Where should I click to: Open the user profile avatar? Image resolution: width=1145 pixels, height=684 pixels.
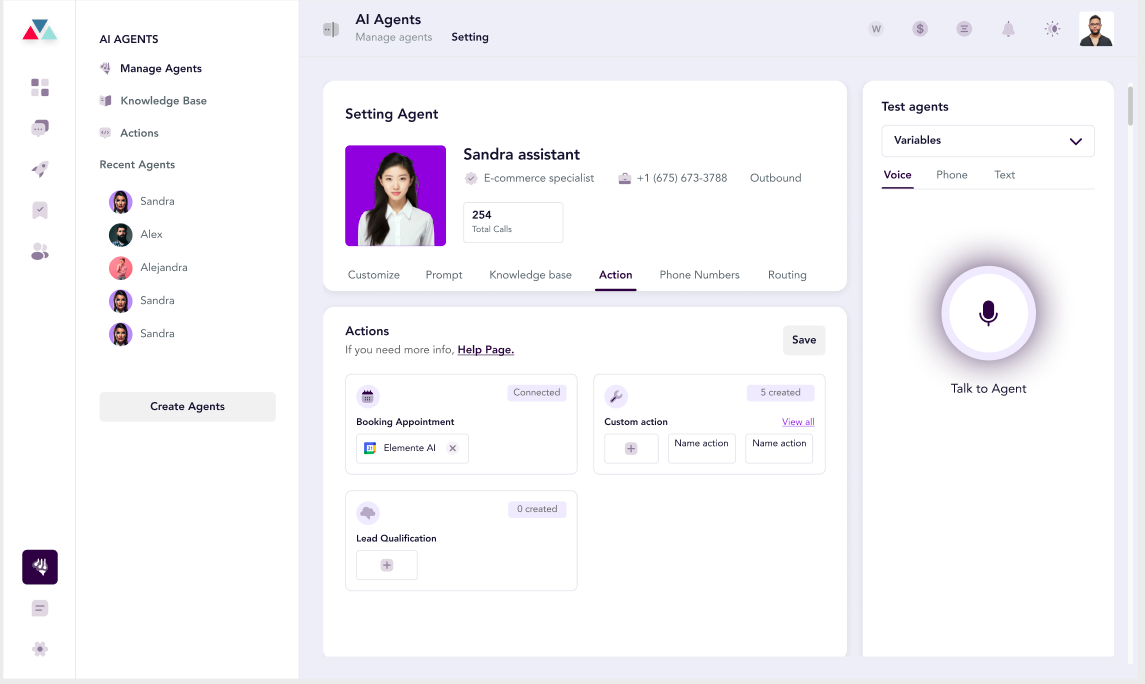[x=1096, y=29]
